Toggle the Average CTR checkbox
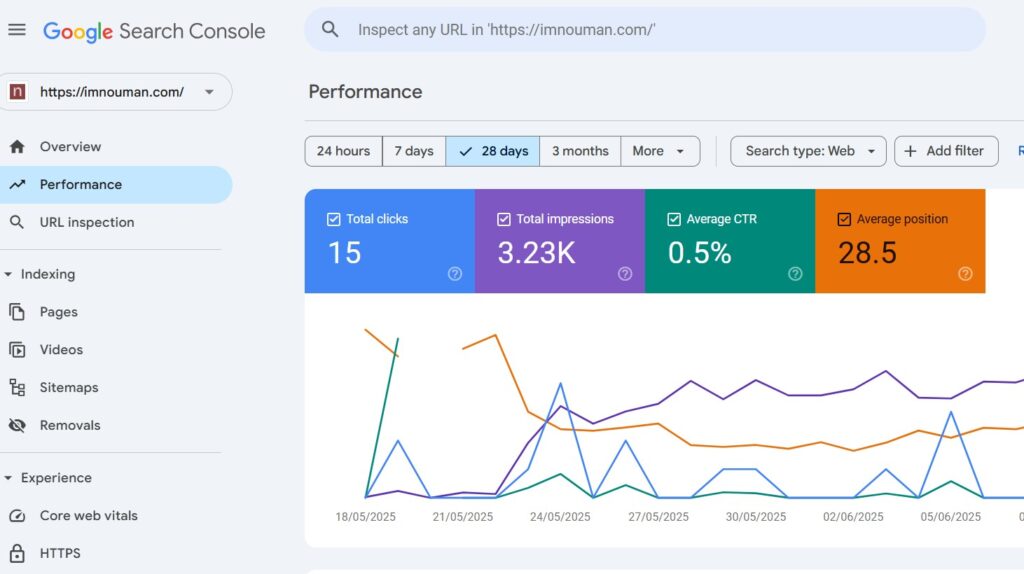Screen dimensions: 1024x574 tap(674, 219)
